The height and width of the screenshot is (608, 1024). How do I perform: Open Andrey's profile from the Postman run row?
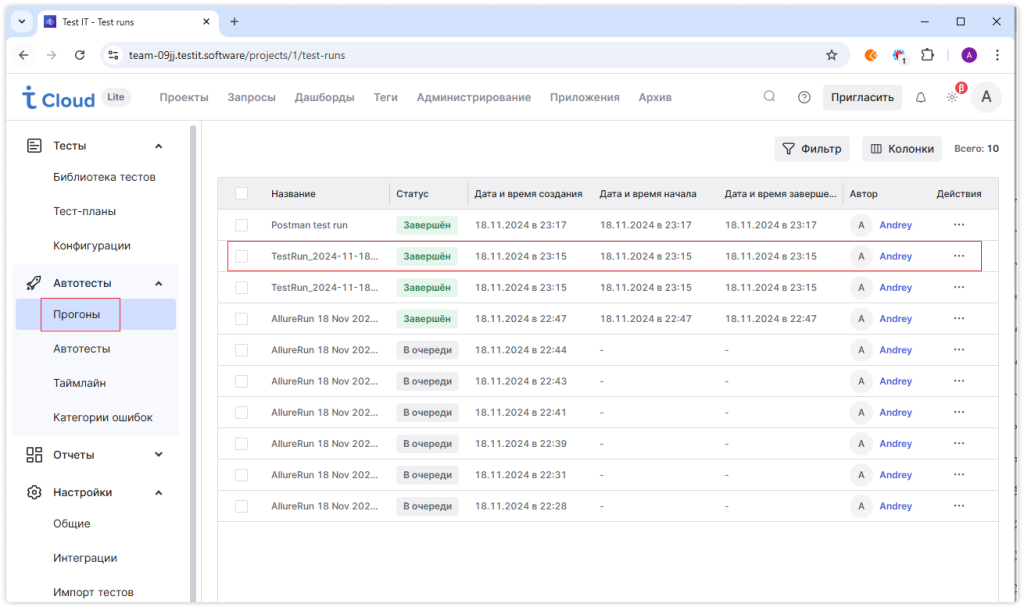click(895, 225)
